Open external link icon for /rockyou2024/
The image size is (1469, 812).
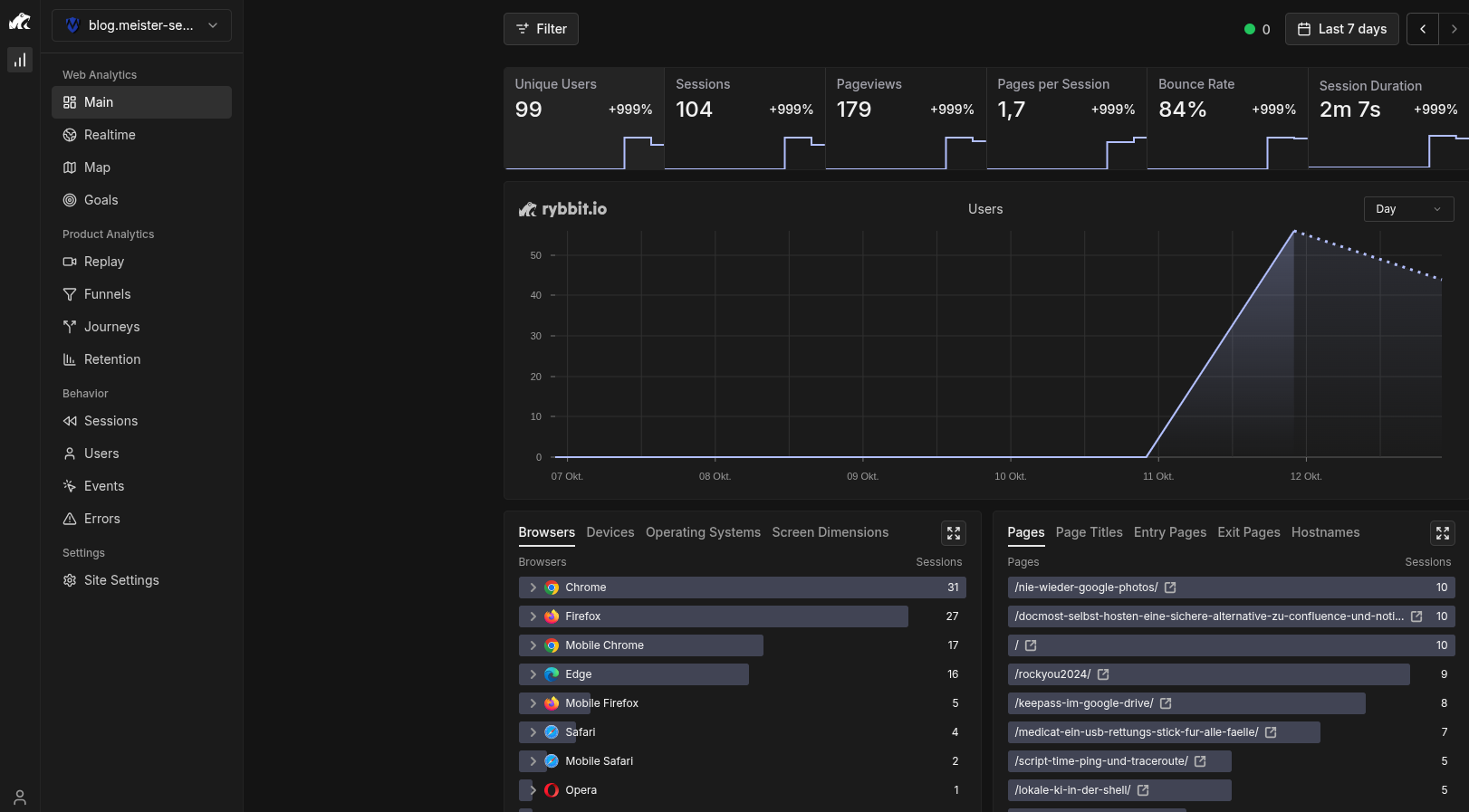(x=1103, y=674)
